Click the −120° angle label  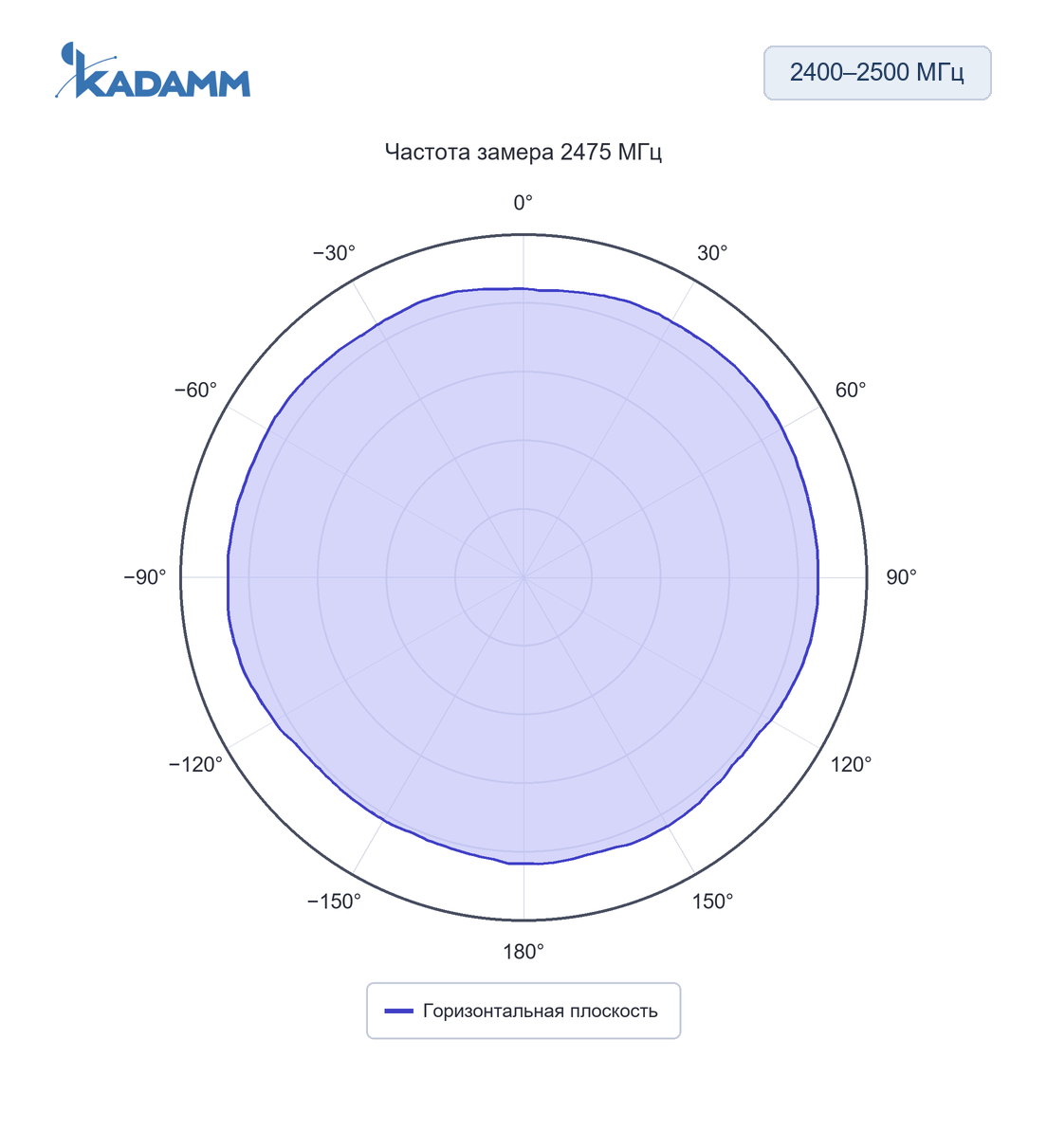pos(195,764)
